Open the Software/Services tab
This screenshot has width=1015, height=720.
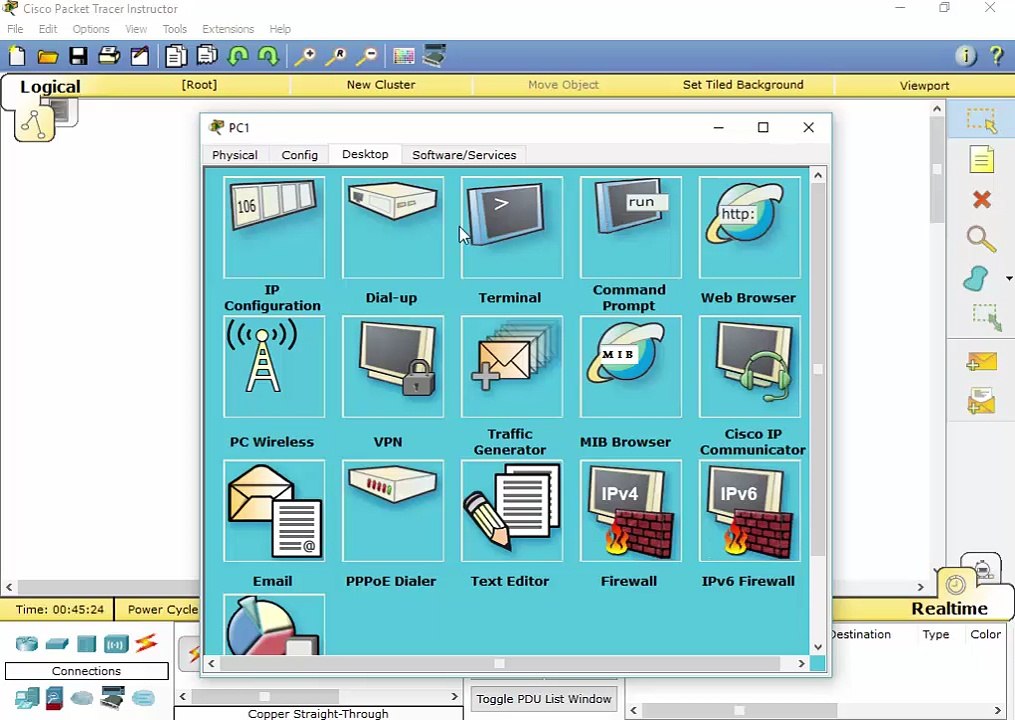pyautogui.click(x=464, y=155)
